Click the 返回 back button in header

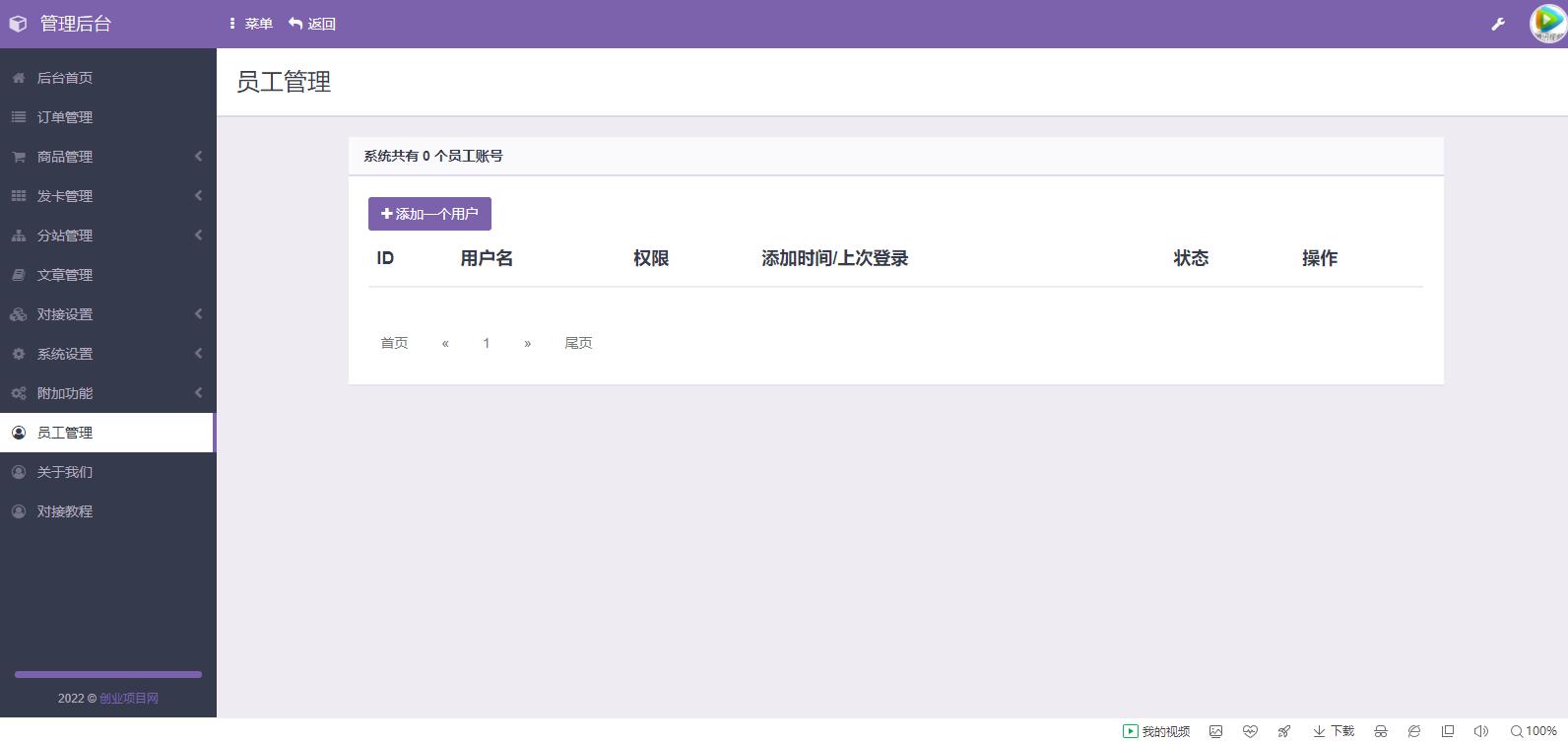[312, 24]
